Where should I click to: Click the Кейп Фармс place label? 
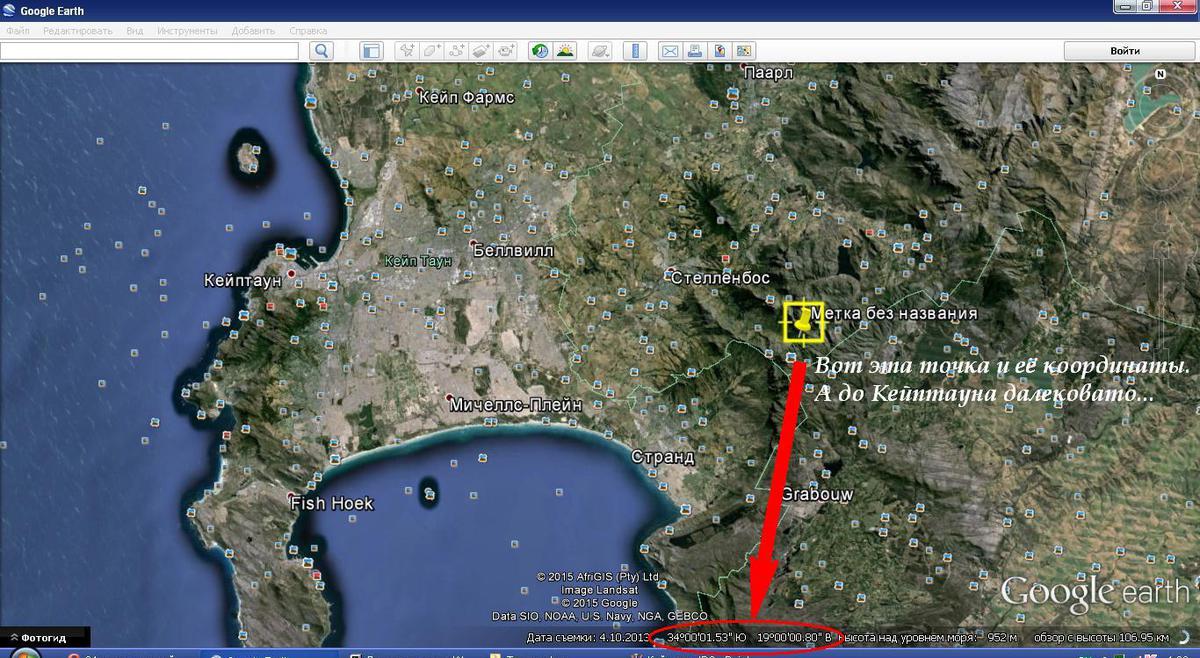coord(467,97)
